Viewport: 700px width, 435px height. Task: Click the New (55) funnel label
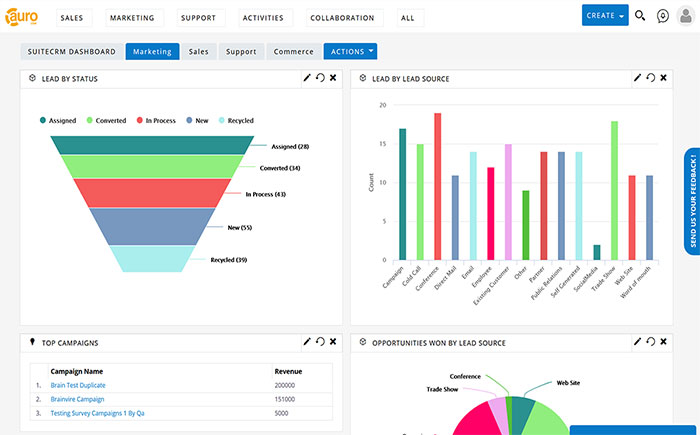tap(240, 228)
